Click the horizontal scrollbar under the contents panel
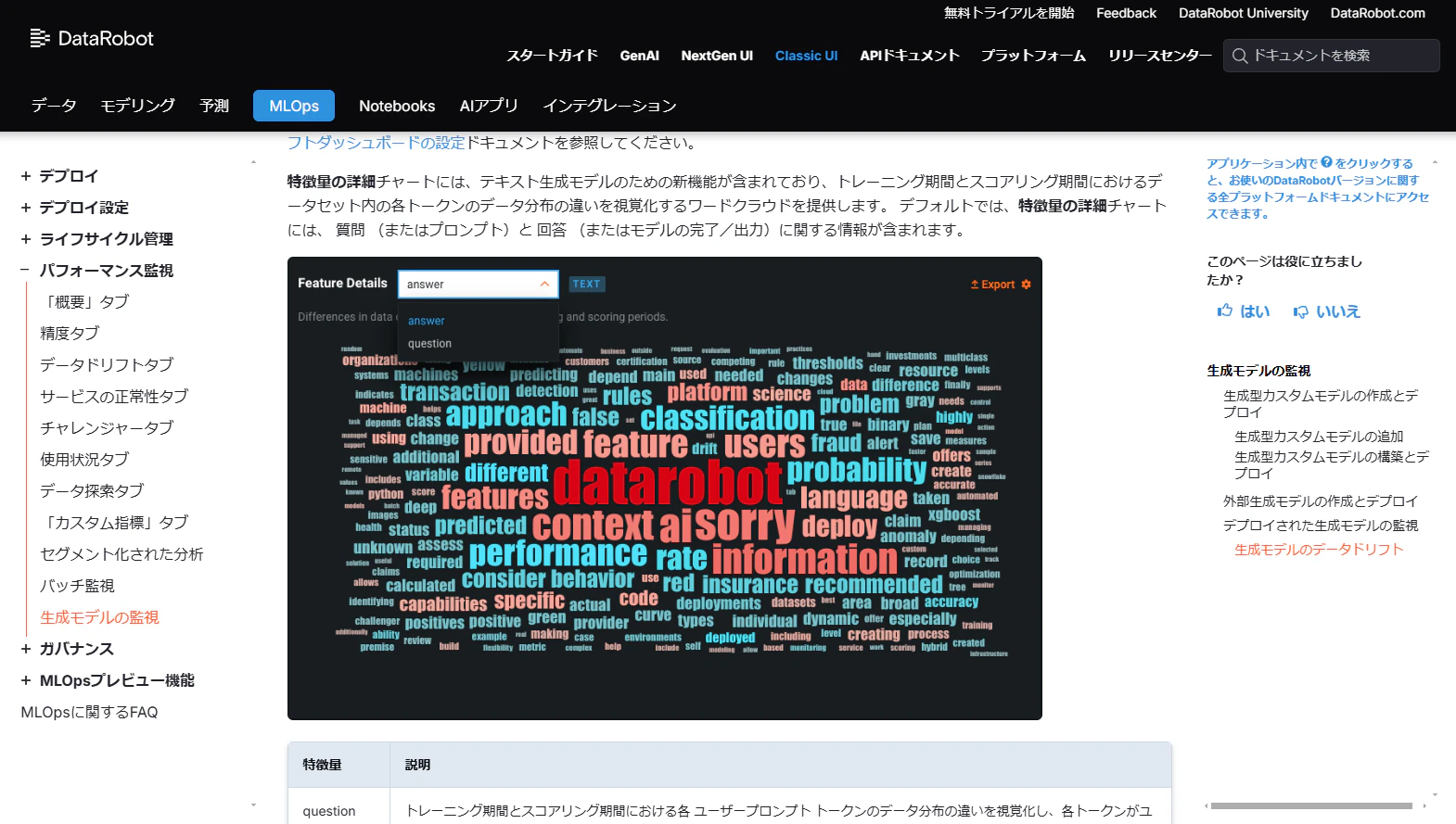The image size is (1456, 824). [x=1311, y=805]
